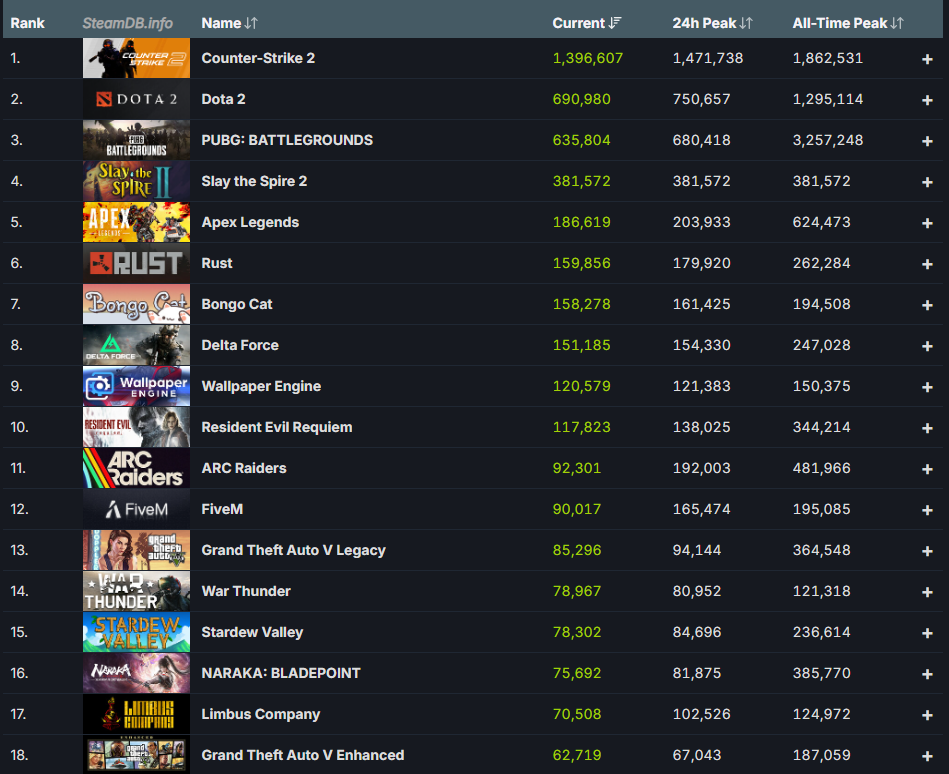The image size is (949, 774).
Task: Click plus icon for NARAKA: BLADEPOINT
Action: [x=927, y=674]
